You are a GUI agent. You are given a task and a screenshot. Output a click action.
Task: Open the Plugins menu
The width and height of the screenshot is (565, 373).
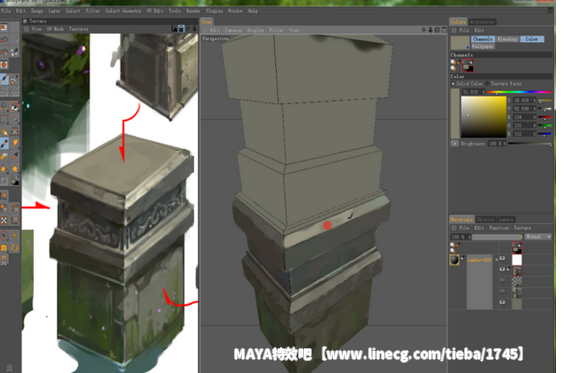[x=214, y=11]
